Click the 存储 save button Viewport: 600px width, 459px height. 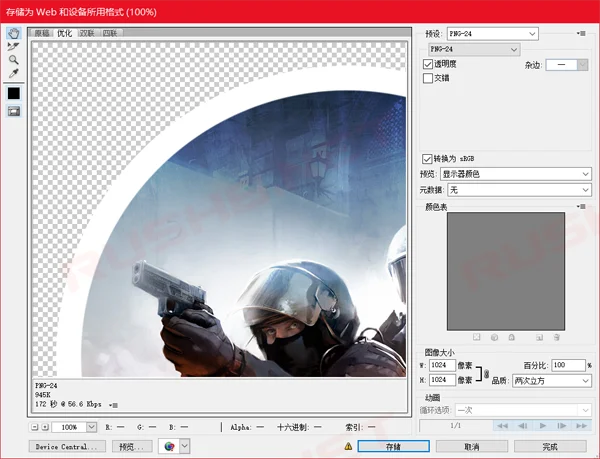[x=393, y=446]
